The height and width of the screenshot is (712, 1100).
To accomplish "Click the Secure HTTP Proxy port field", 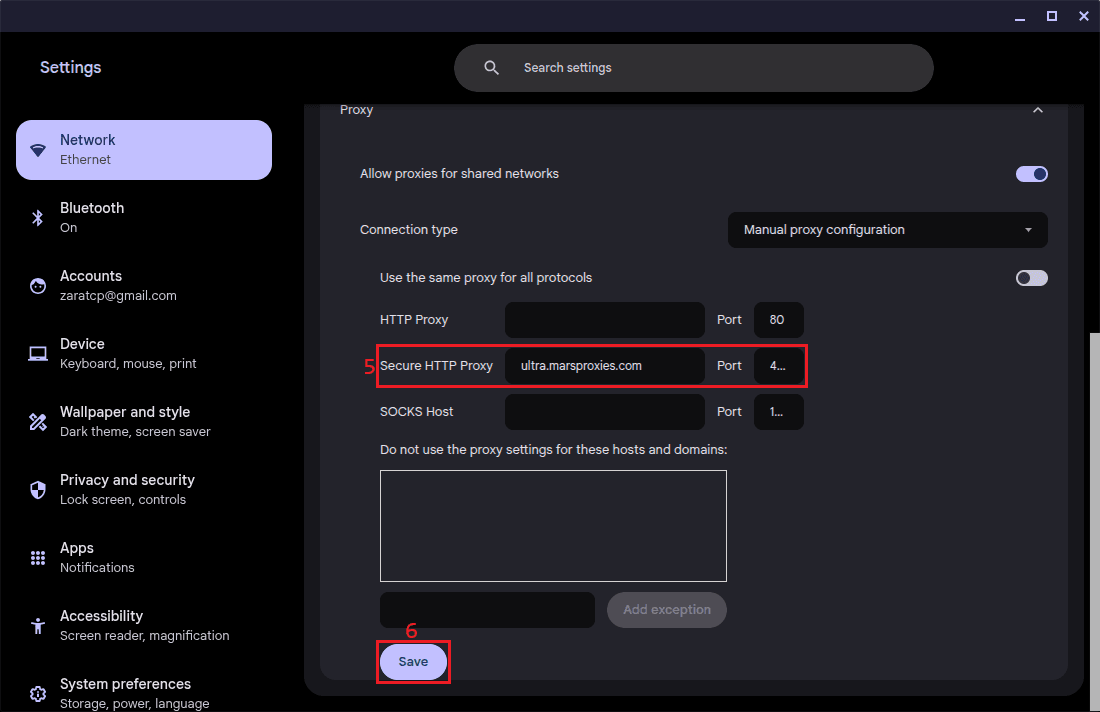I will point(778,366).
